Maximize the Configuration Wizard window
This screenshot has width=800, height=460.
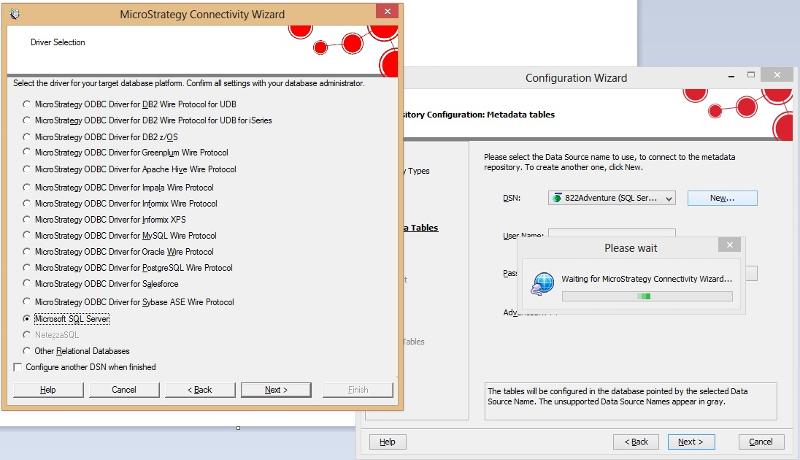coord(751,75)
